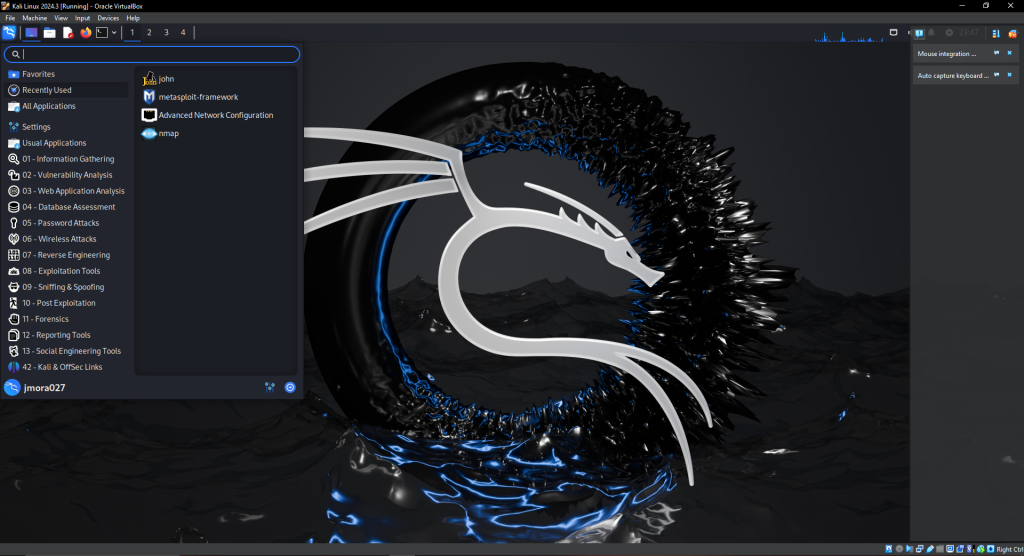Open the file manager from the panel
The width and height of the screenshot is (1024, 556).
(50, 32)
